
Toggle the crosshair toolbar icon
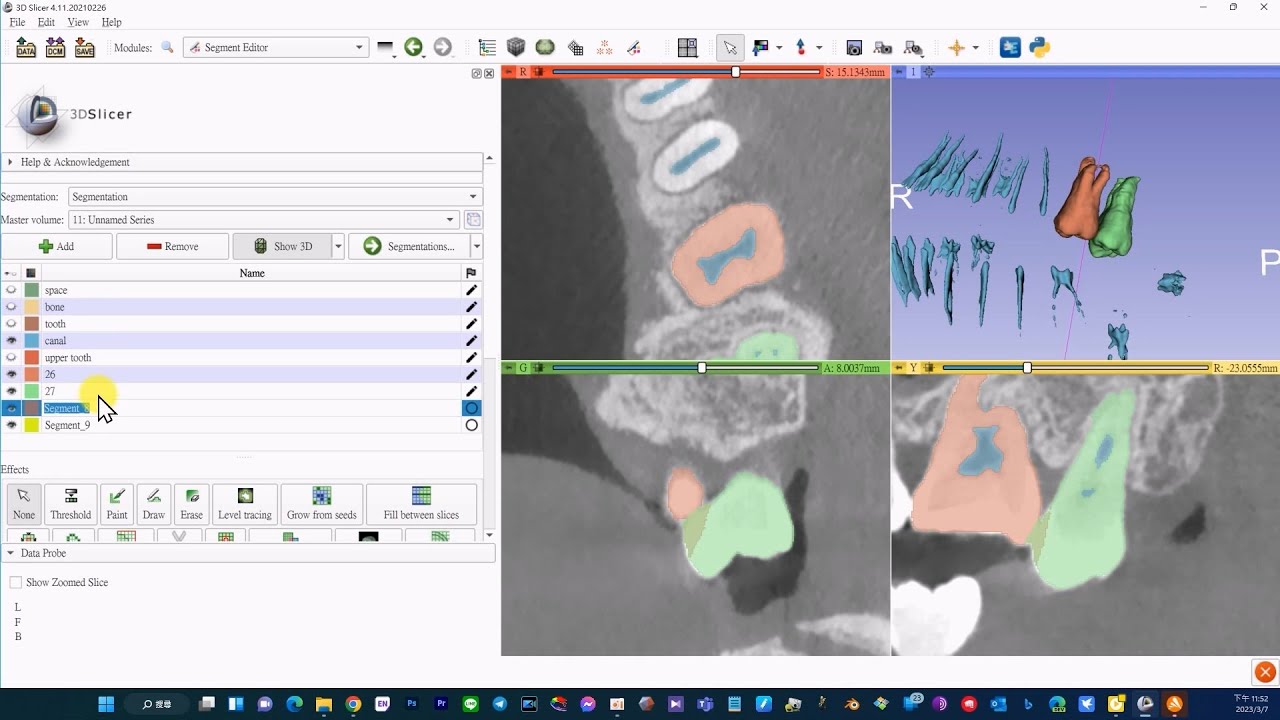click(956, 47)
